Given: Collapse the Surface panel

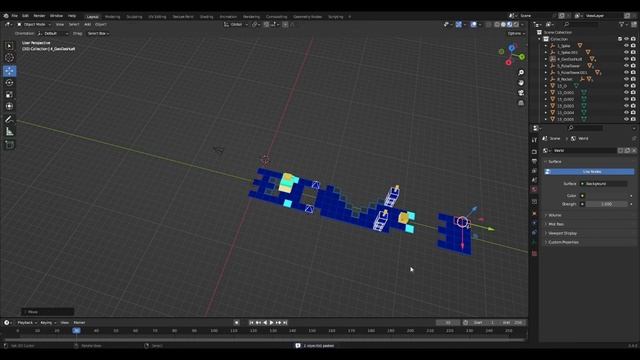Looking at the screenshot, I should 554,162.
